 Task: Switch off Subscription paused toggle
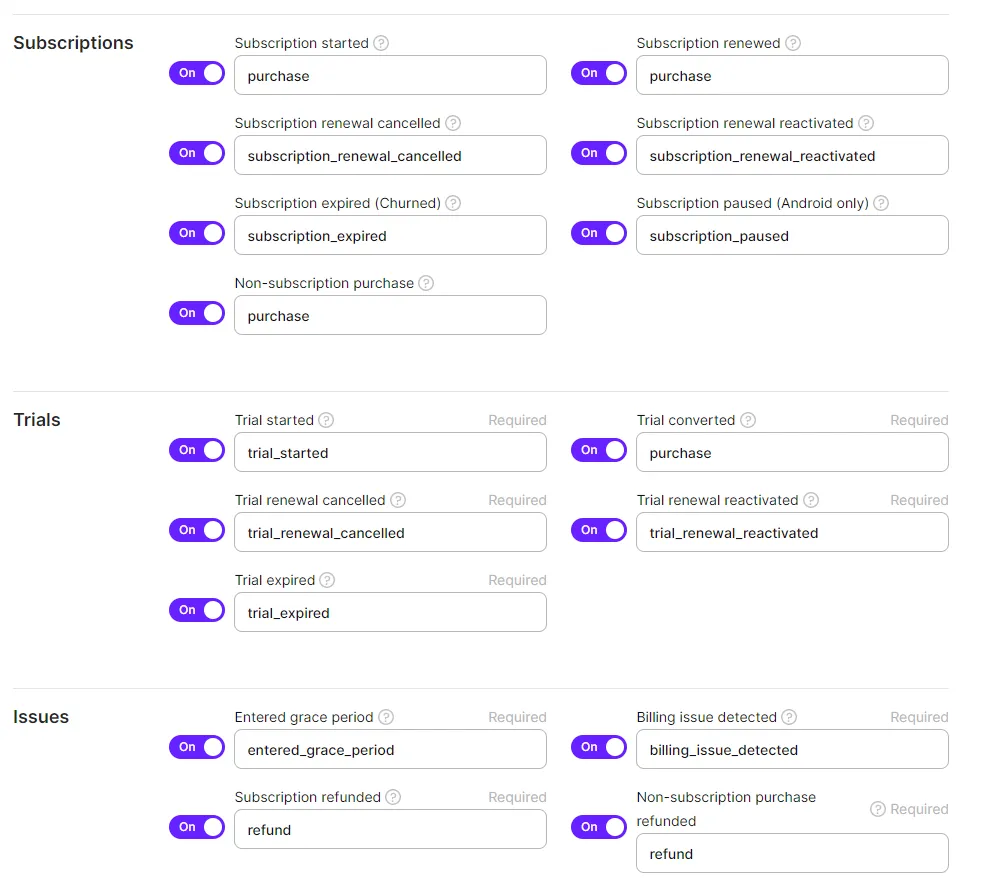(x=599, y=233)
